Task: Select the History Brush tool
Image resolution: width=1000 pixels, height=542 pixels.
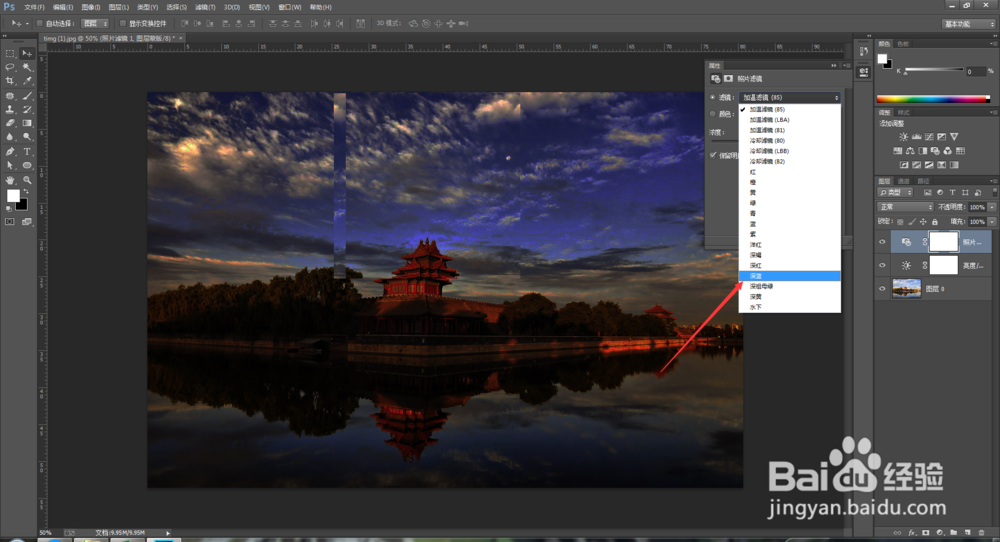Action: pyautogui.click(x=27, y=110)
